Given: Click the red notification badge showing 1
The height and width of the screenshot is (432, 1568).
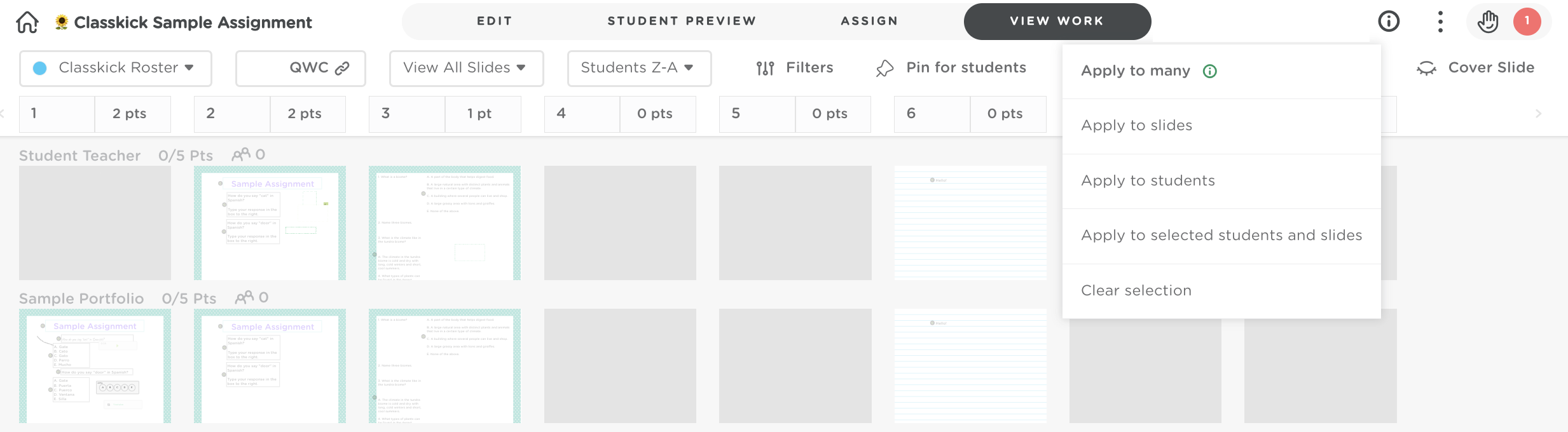Looking at the screenshot, I should coord(1527,21).
